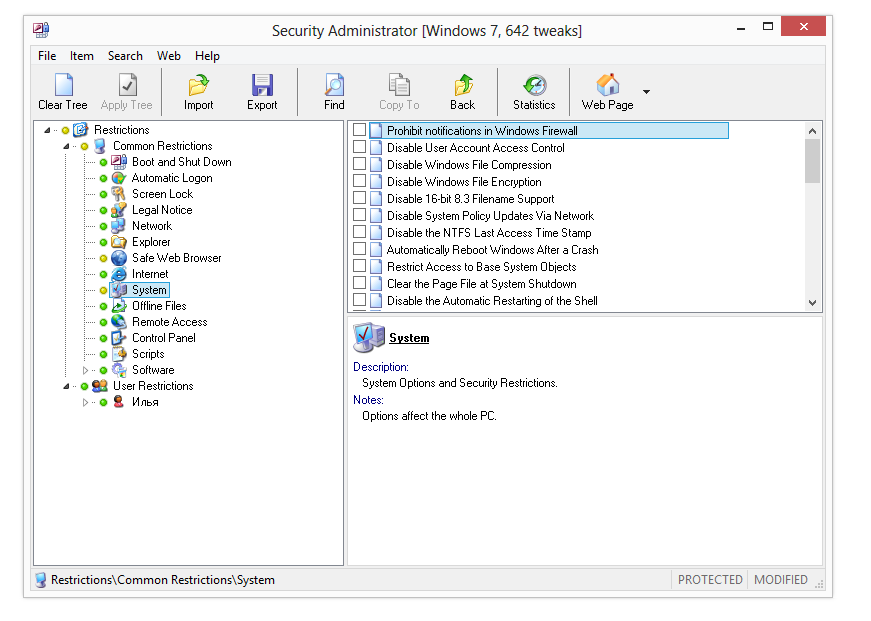Check Clear the Page File at System Shutdown box

(x=359, y=283)
